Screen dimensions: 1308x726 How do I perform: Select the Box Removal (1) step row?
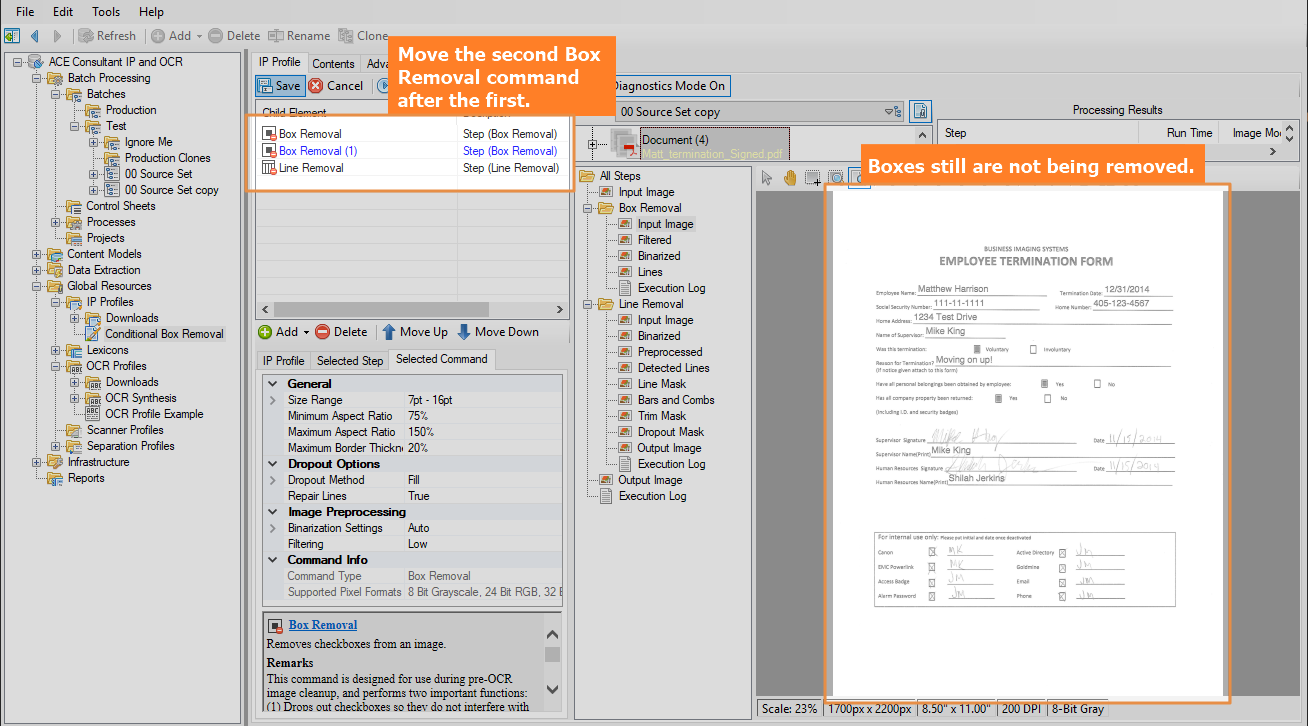pos(318,151)
